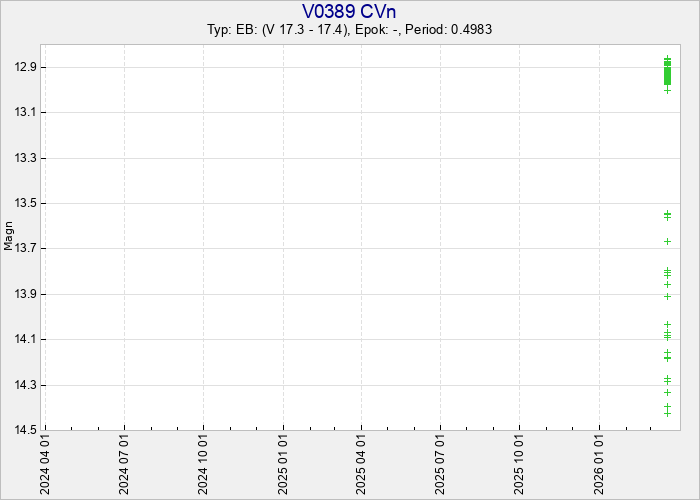This screenshot has width=700, height=500.
Task: Select the 13.1 y-axis tick label
Action: click(24, 112)
